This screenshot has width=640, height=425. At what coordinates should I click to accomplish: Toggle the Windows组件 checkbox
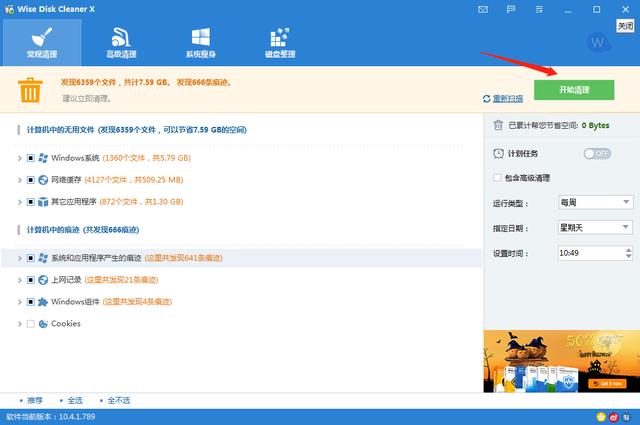pos(31,302)
